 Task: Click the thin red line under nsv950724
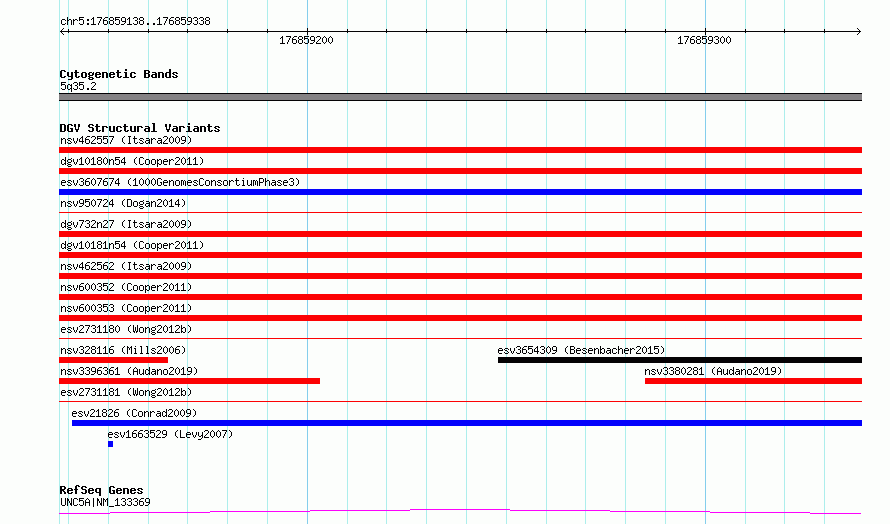click(460, 212)
